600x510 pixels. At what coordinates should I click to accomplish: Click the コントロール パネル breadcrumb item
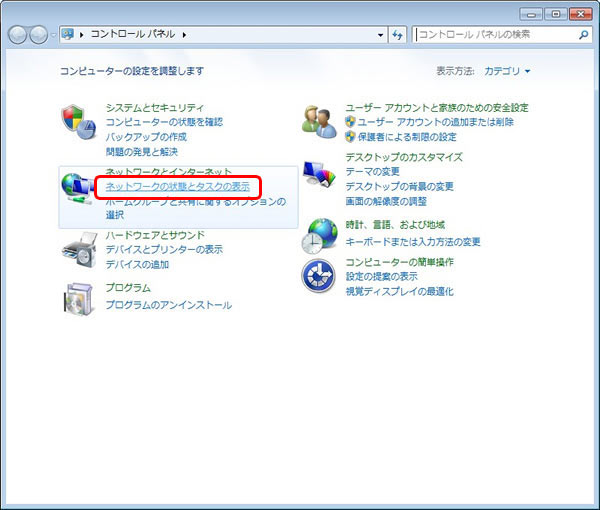click(x=133, y=35)
